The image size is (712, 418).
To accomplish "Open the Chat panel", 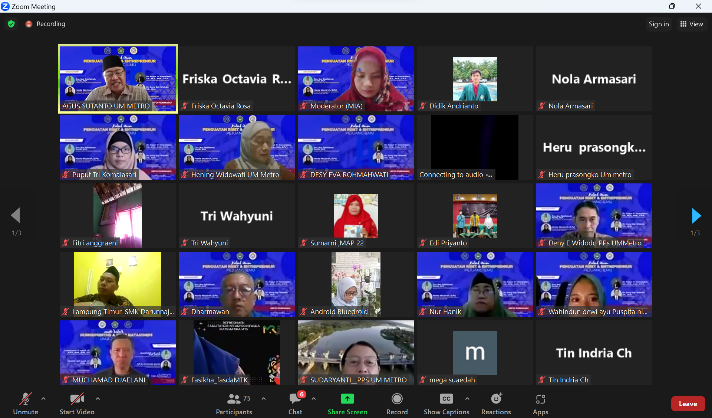I will (295, 400).
